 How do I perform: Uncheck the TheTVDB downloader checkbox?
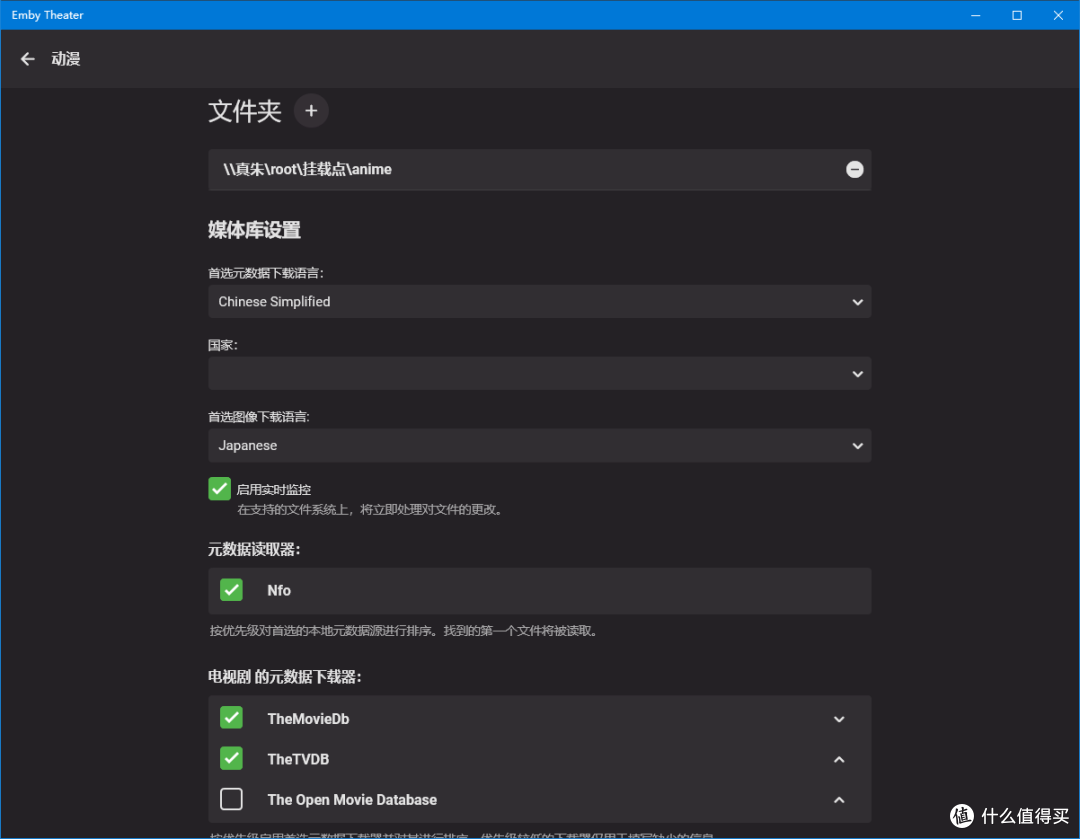231,758
